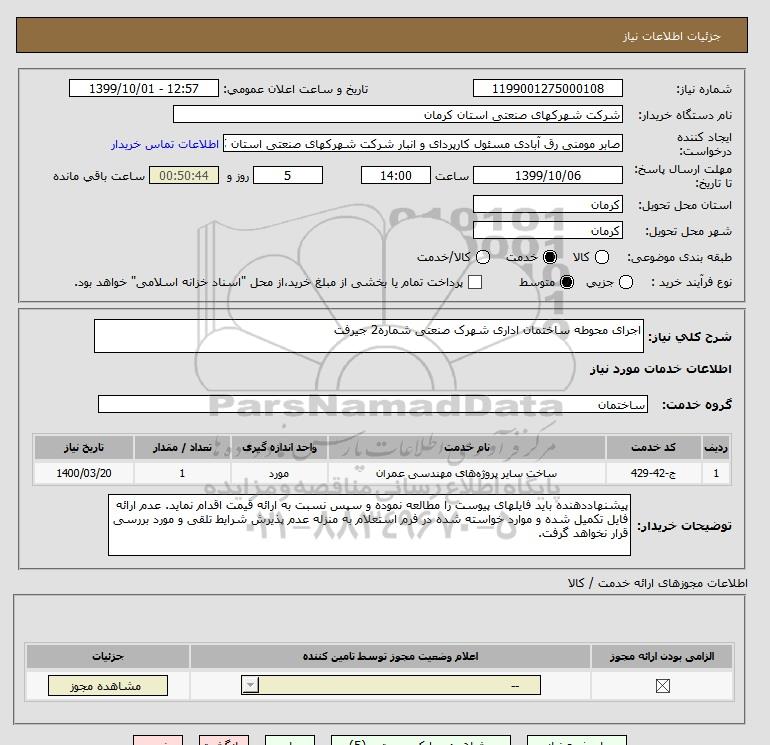Image resolution: width=770 pixels, height=745 pixels.
Task: Click the اطلاعات خدمات مورد نیاز heading
Action: 660,369
